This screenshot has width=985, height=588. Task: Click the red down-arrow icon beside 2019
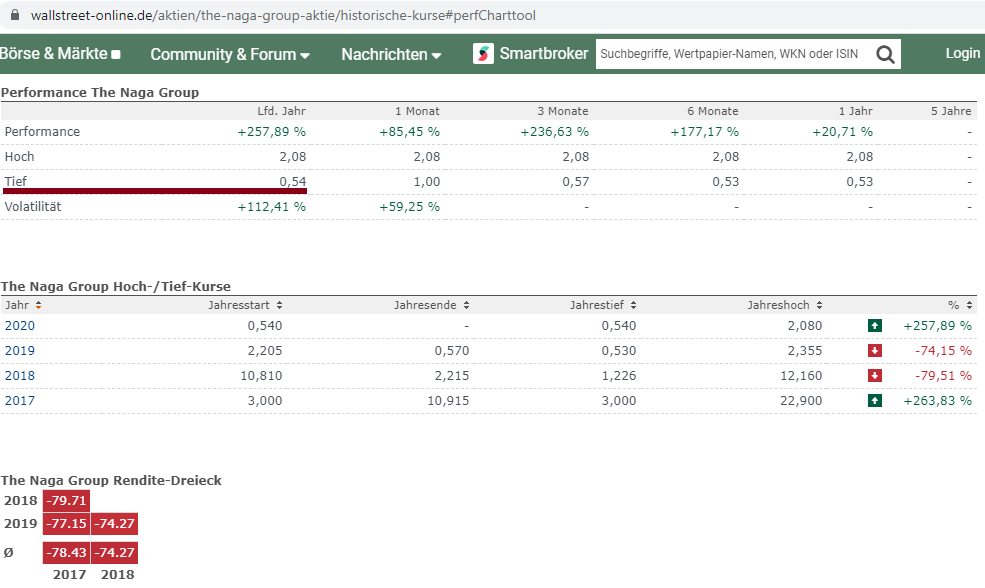click(x=875, y=350)
